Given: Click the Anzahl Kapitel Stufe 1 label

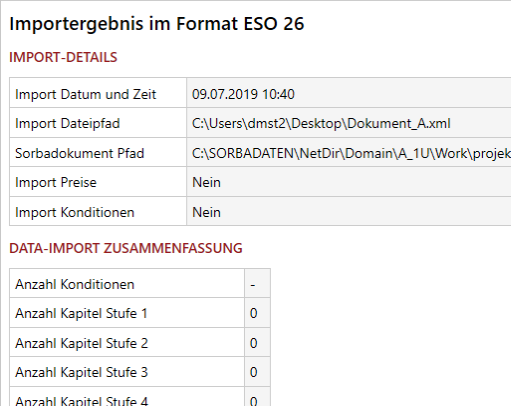Looking at the screenshot, I should (81, 313).
